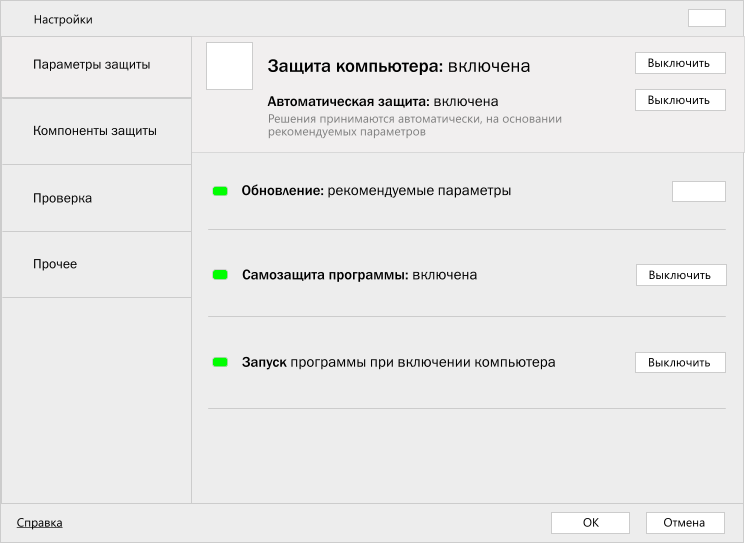745x543 pixels.
Task: Click the blank button in the title bar
Action: click(x=706, y=19)
